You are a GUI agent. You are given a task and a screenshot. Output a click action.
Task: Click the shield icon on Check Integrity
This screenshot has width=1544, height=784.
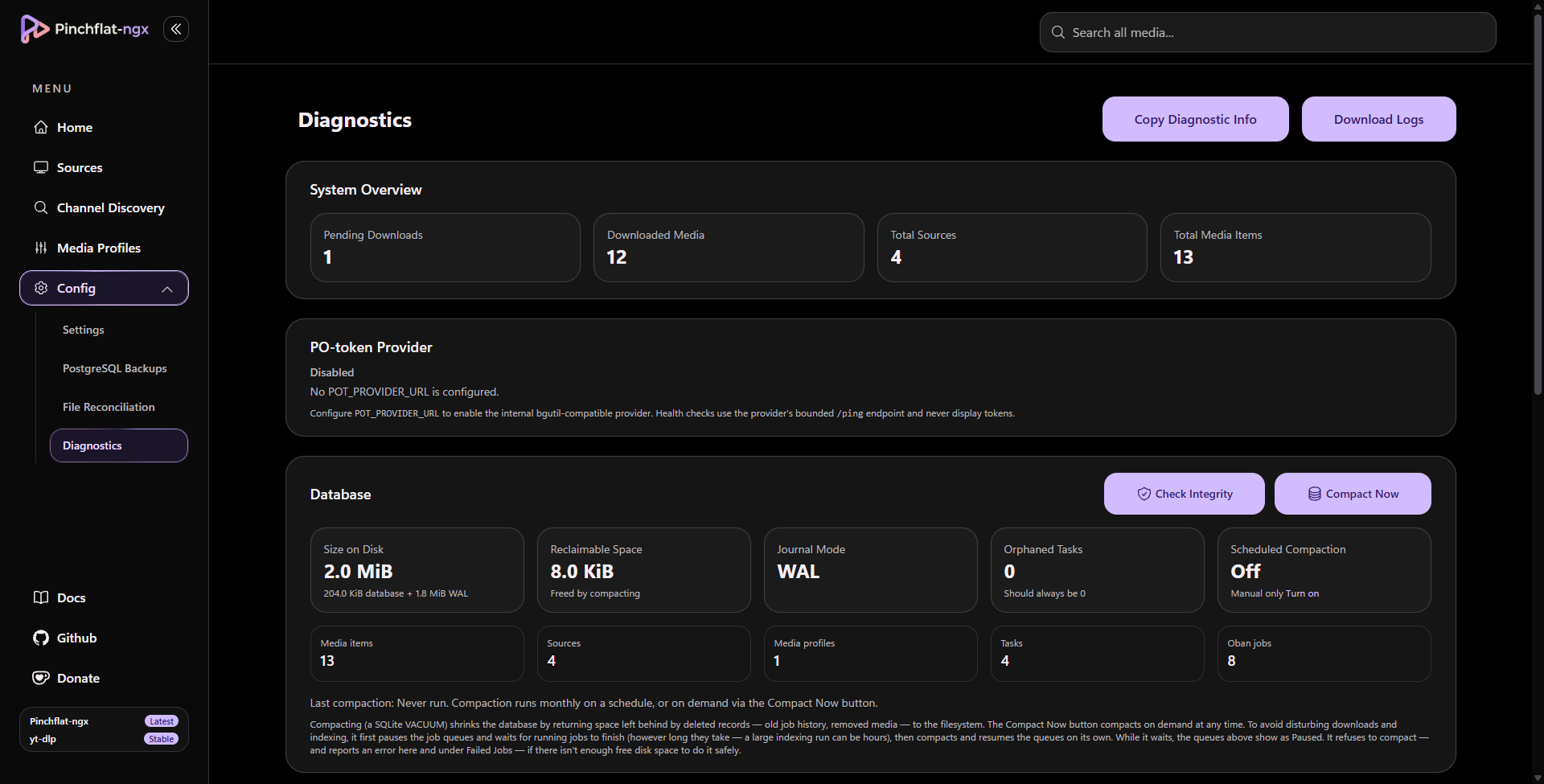(x=1144, y=494)
